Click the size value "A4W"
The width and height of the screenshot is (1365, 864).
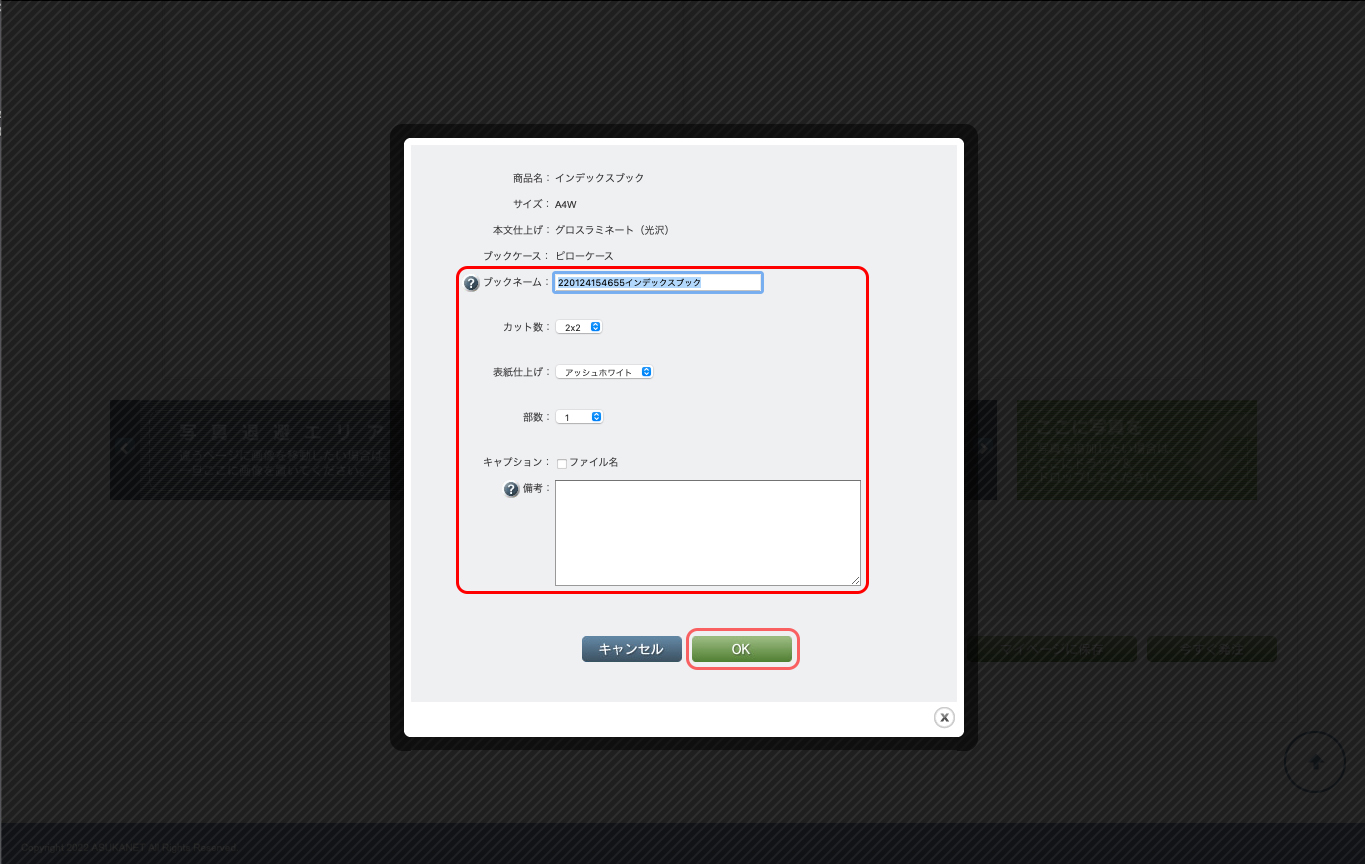[566, 204]
